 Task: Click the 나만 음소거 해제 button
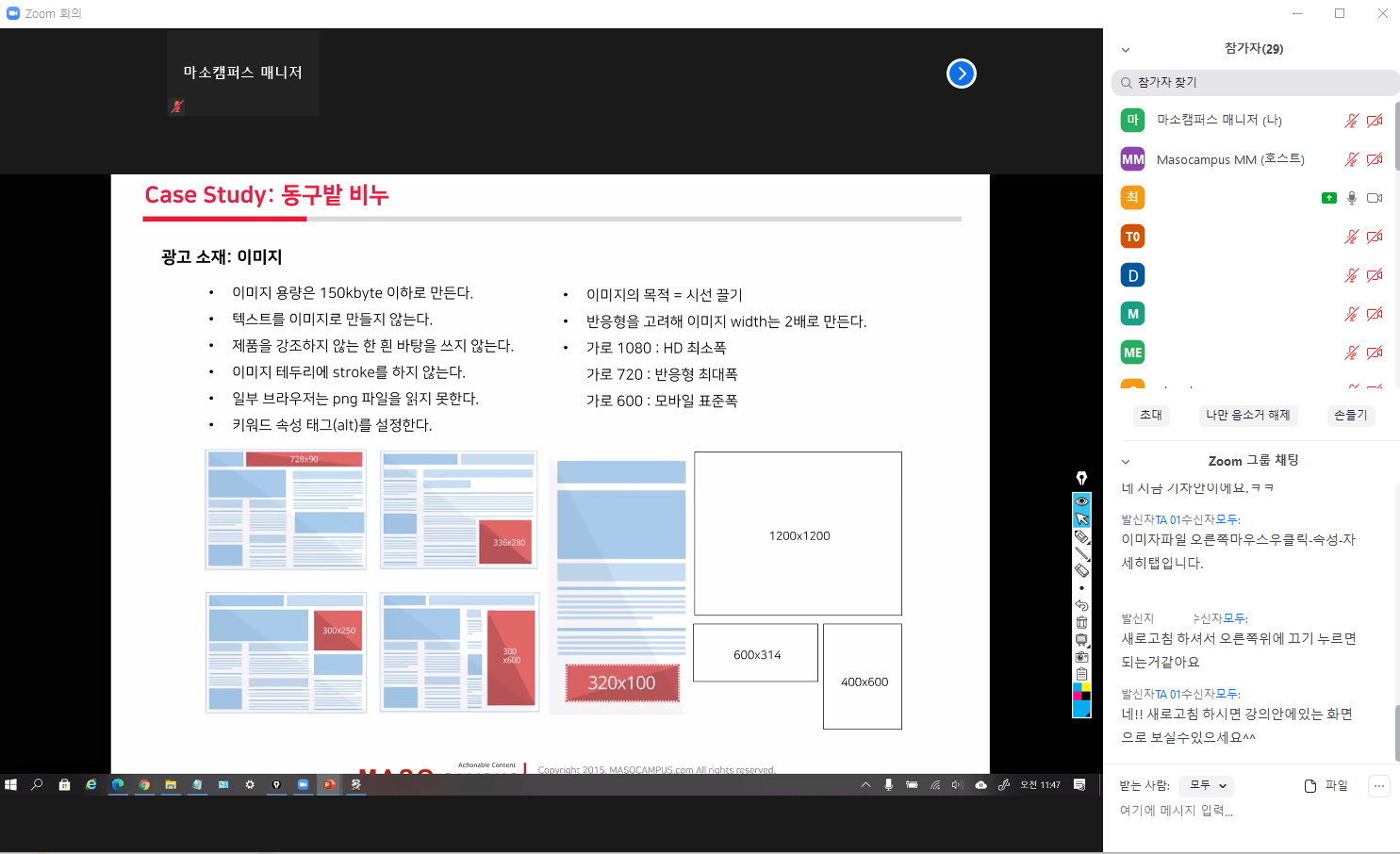(x=1247, y=416)
